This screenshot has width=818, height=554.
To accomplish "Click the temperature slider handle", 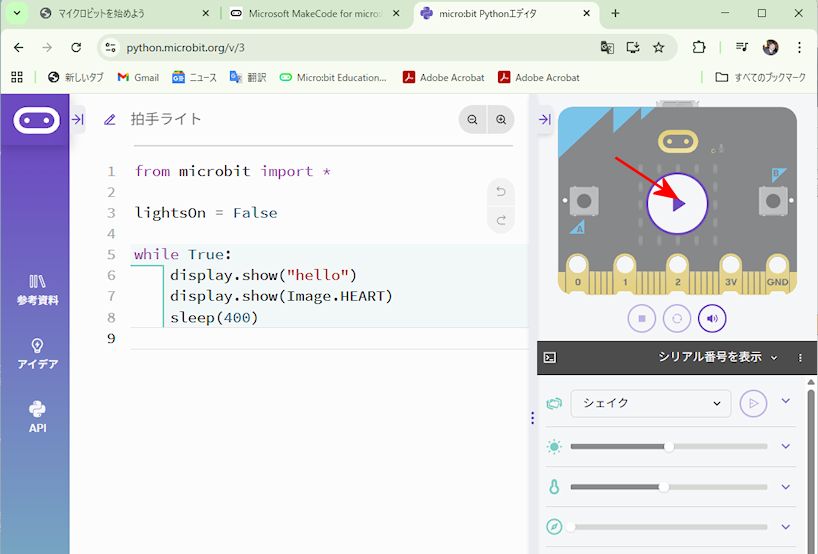I will [x=664, y=487].
